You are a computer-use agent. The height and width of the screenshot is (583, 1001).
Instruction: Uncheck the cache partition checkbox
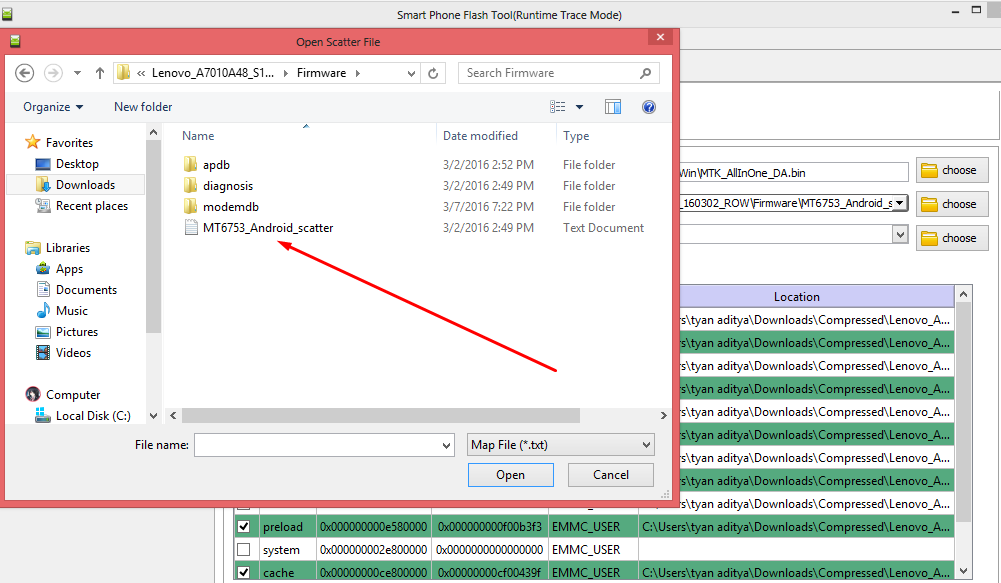click(243, 573)
